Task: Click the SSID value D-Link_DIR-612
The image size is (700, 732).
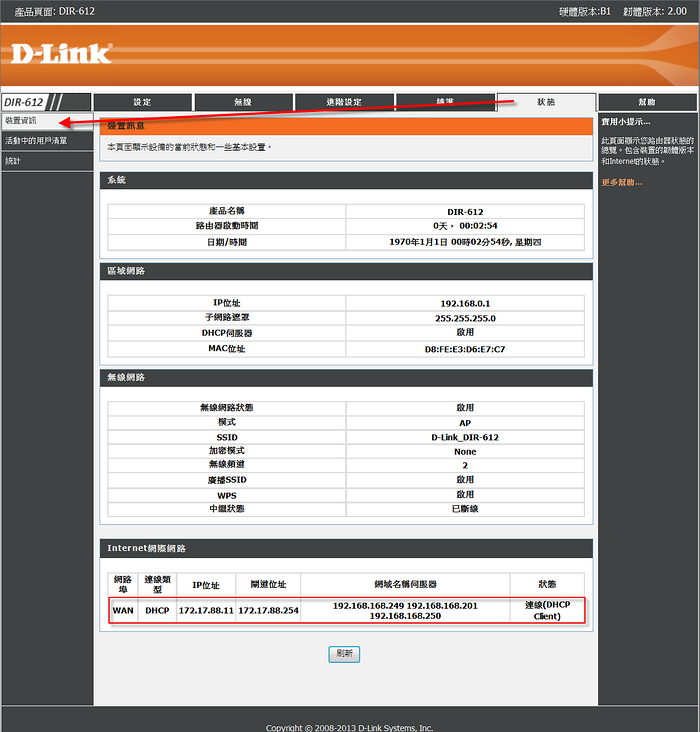Action: pos(465,438)
